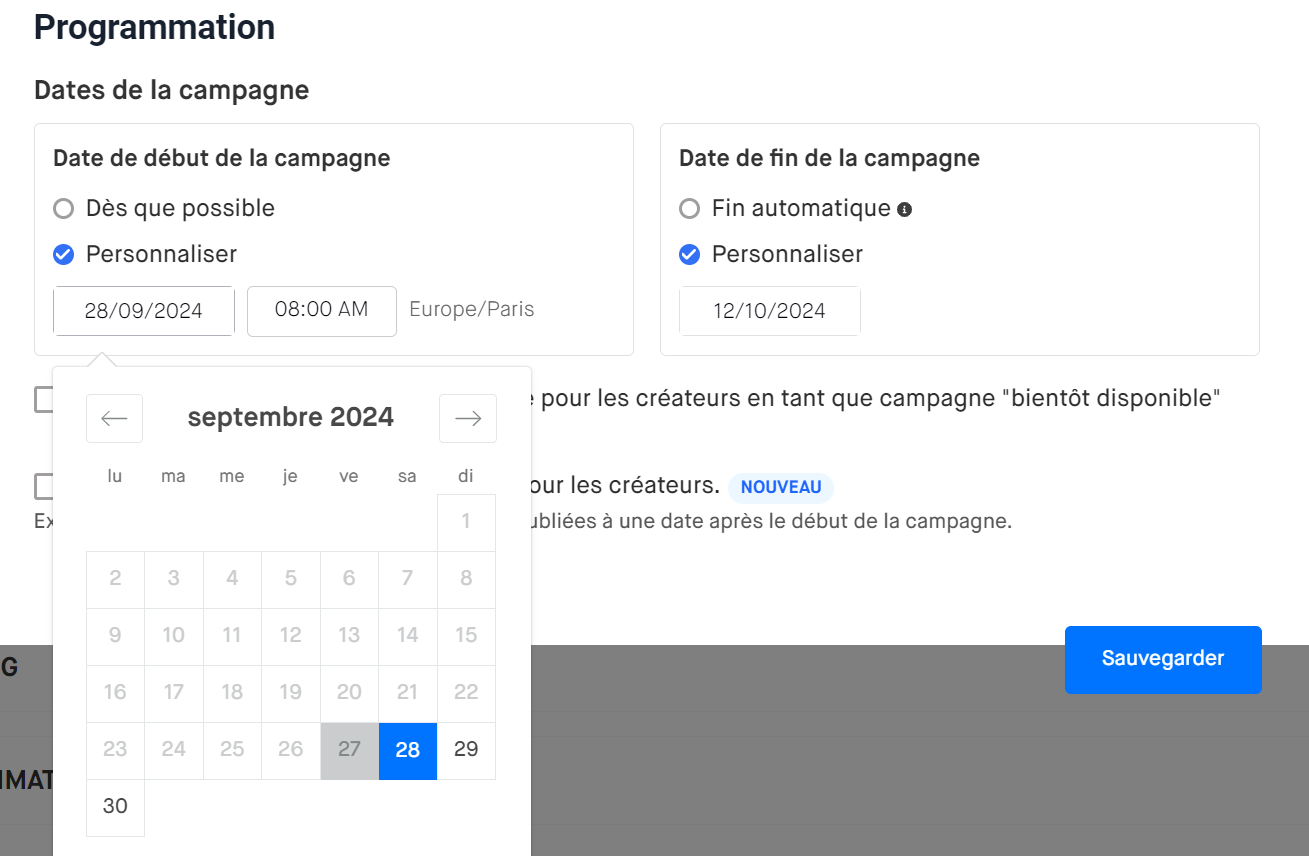The image size is (1309, 856).
Task: Open the start time field 08:00 AM
Action: click(x=321, y=310)
